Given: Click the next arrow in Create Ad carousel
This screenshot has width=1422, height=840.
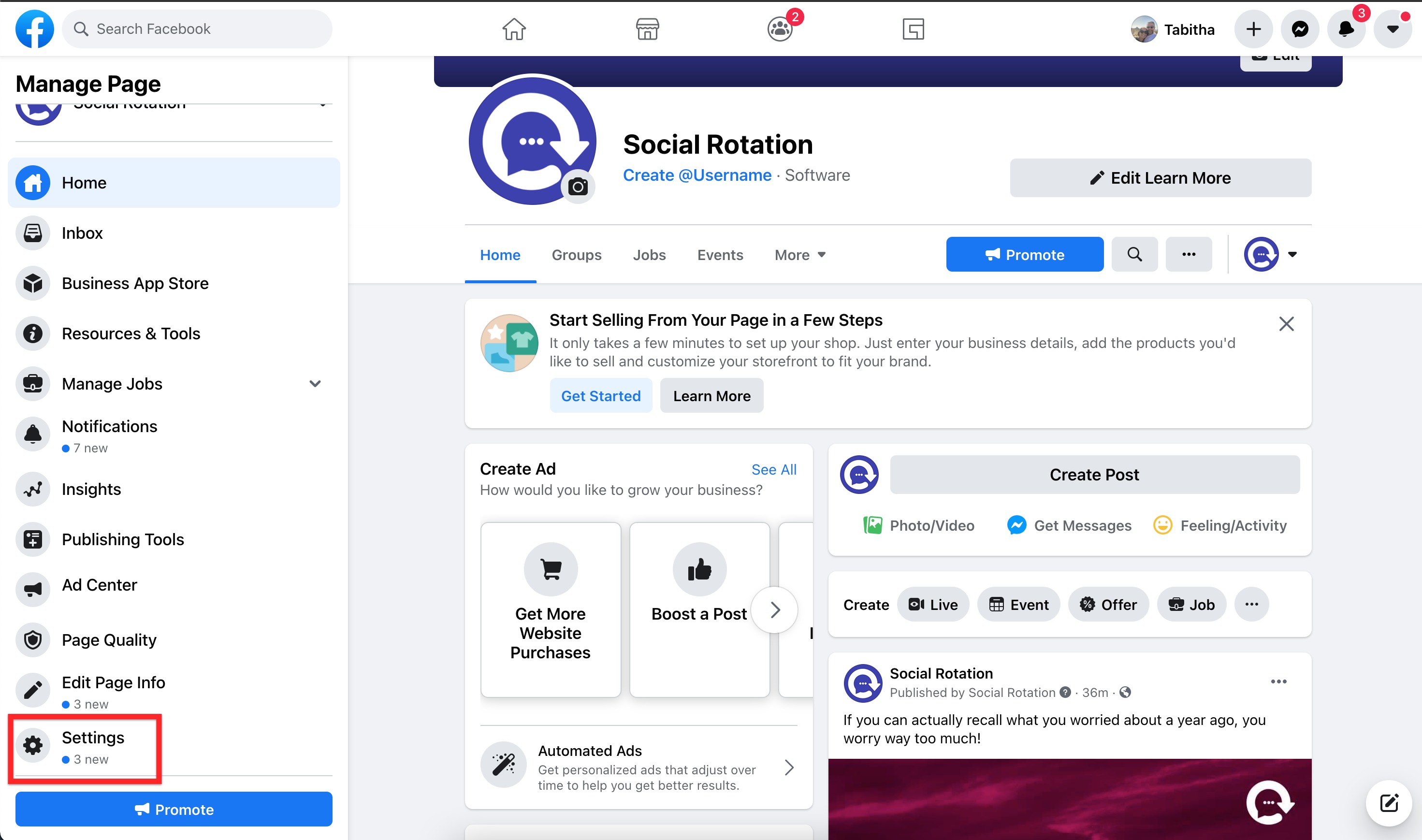Looking at the screenshot, I should (x=775, y=609).
